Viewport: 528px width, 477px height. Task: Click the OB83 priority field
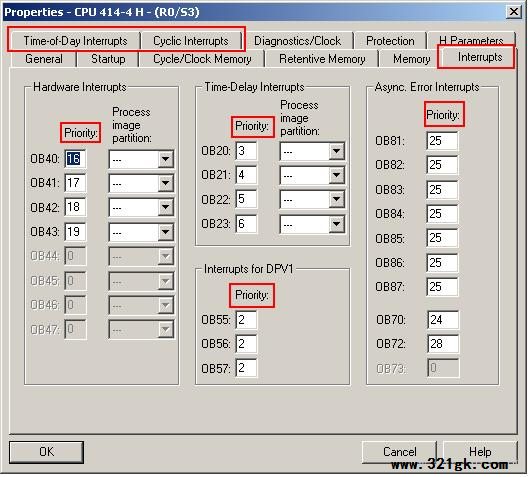442,190
